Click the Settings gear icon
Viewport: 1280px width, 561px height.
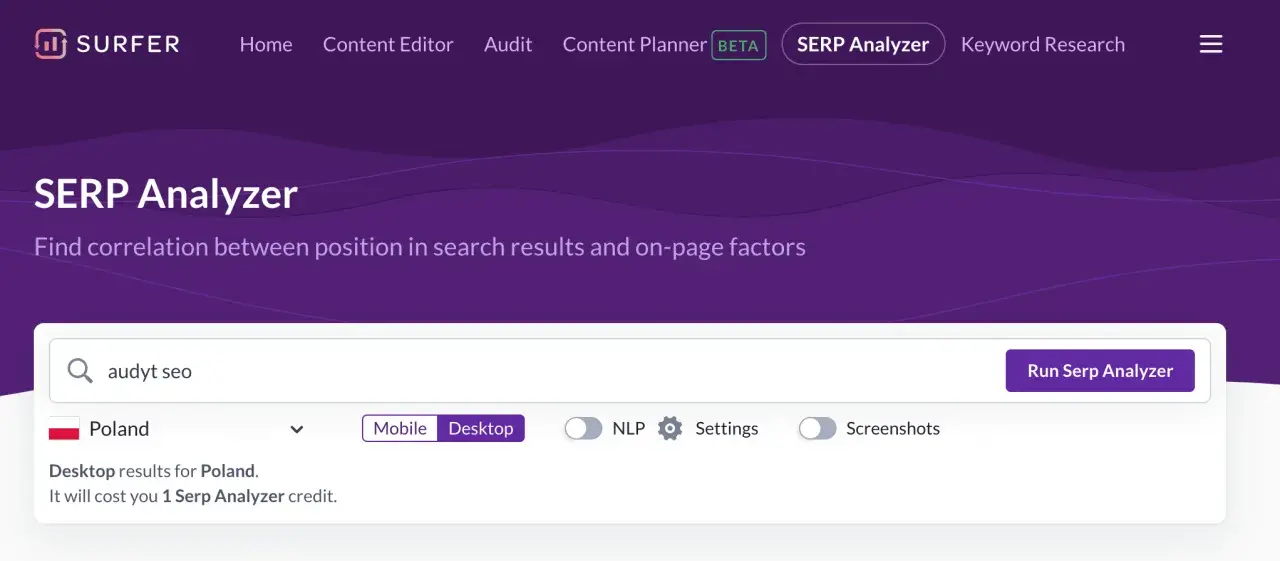click(670, 429)
